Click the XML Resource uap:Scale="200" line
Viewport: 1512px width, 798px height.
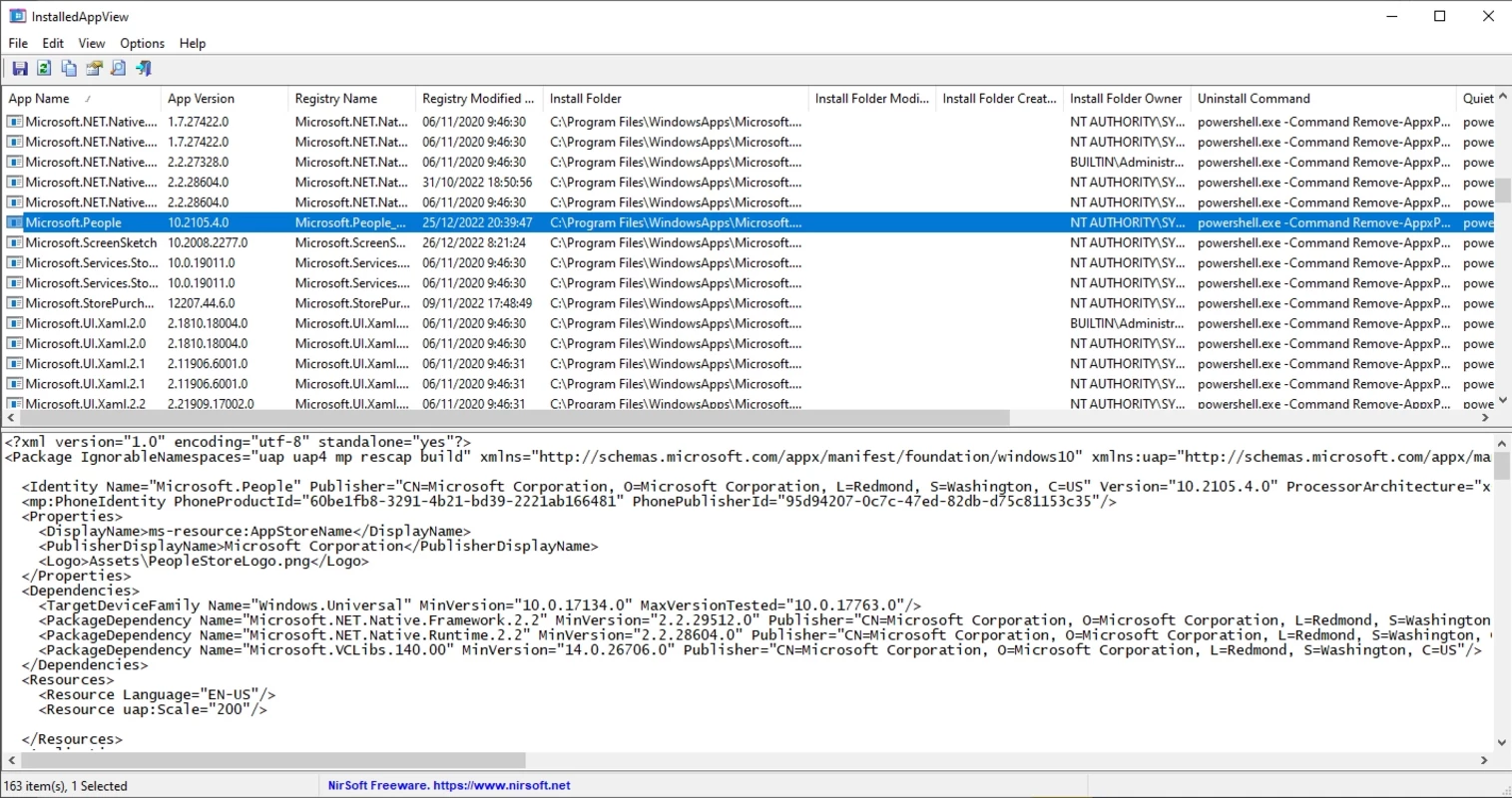(153, 709)
